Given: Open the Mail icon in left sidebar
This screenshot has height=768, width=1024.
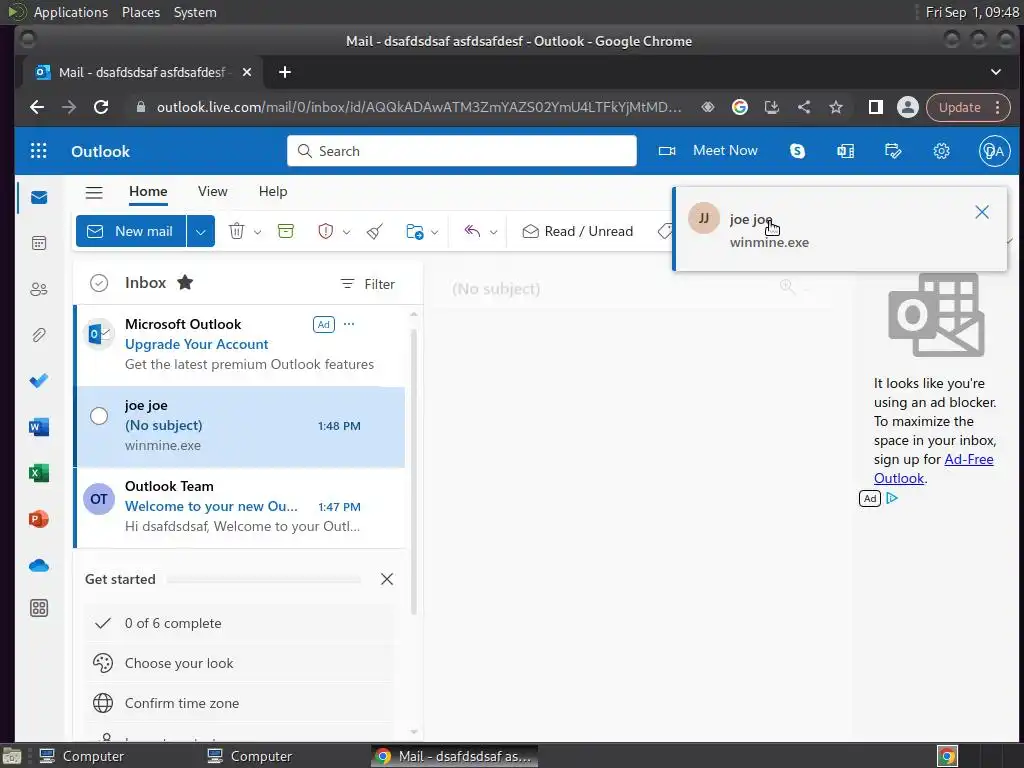Looking at the screenshot, I should (39, 197).
